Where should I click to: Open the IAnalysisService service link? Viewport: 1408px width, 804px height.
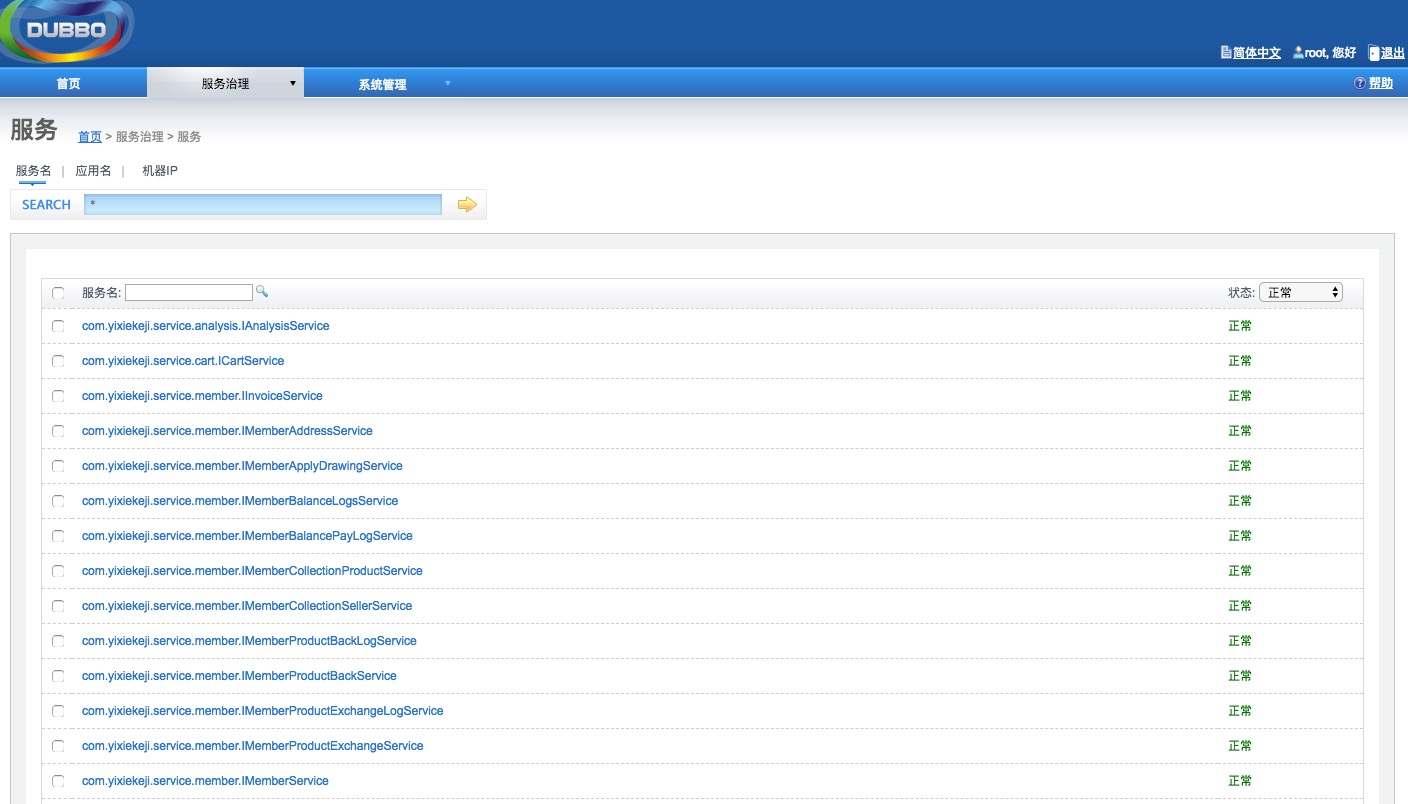tap(205, 326)
